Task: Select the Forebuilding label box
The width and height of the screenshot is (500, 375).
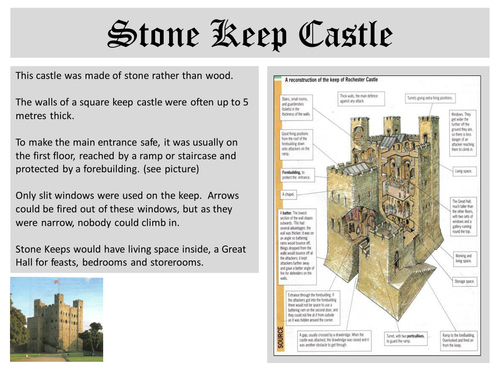Action: point(297,175)
